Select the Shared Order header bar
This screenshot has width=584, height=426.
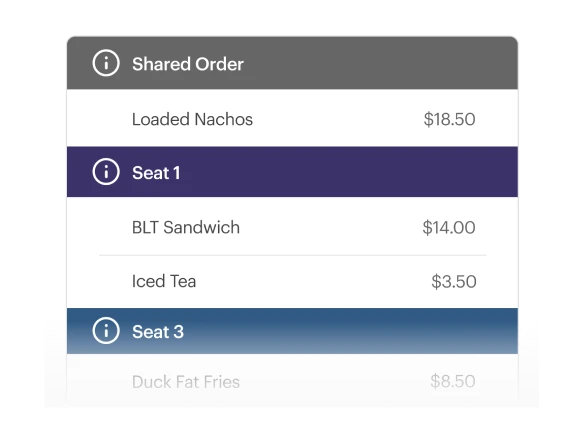tap(292, 63)
